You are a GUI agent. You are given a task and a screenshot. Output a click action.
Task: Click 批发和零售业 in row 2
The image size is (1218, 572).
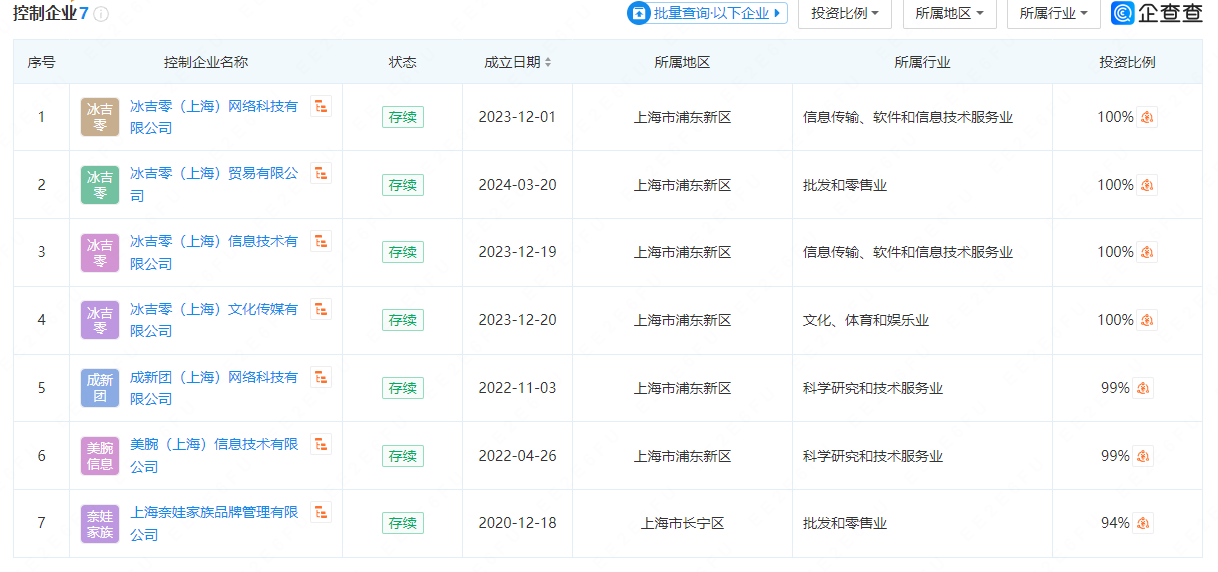click(845, 185)
